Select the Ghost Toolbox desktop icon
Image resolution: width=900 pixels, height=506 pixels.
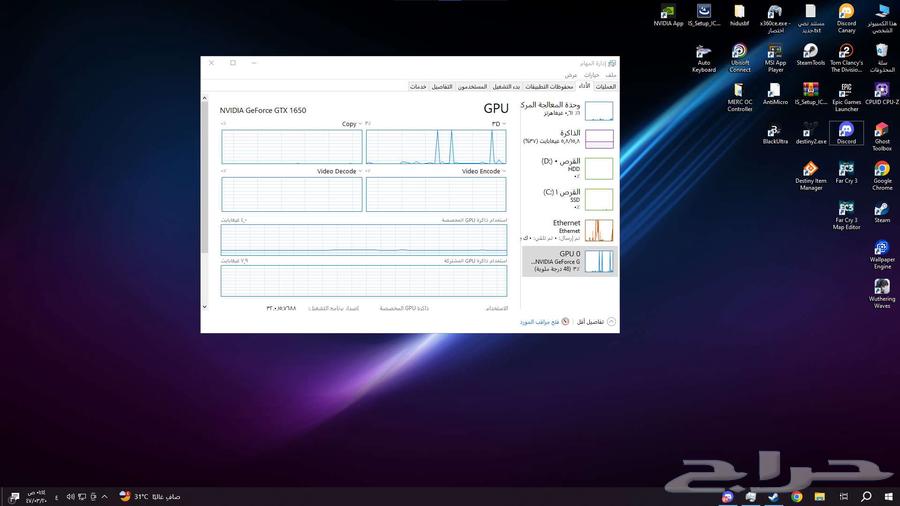[882, 137]
